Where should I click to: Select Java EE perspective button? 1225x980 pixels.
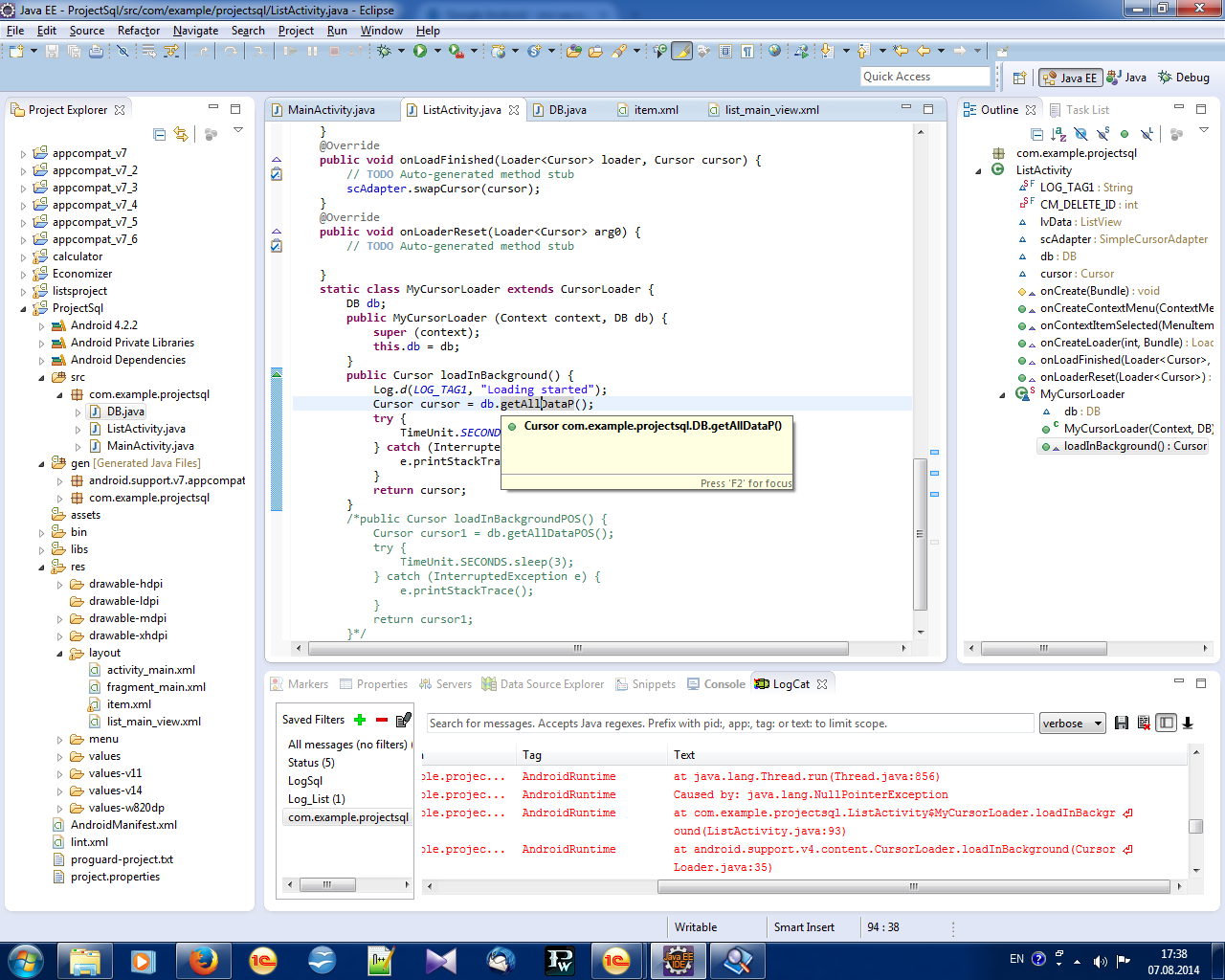[x=1070, y=78]
